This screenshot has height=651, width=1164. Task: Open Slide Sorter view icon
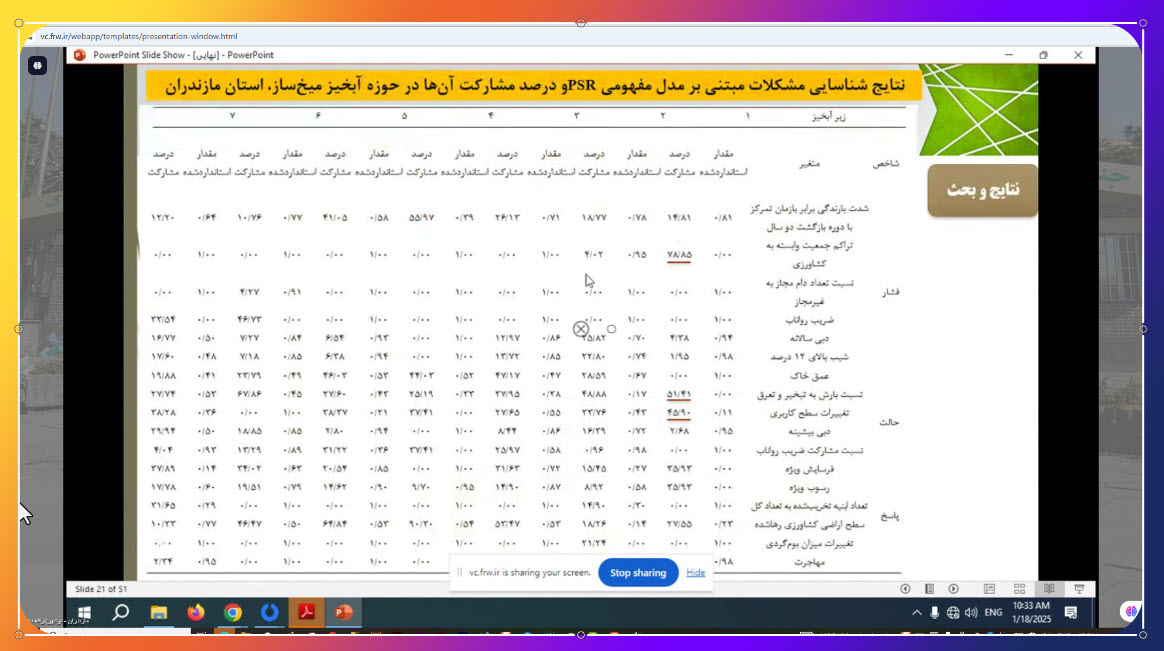pyautogui.click(x=1019, y=589)
